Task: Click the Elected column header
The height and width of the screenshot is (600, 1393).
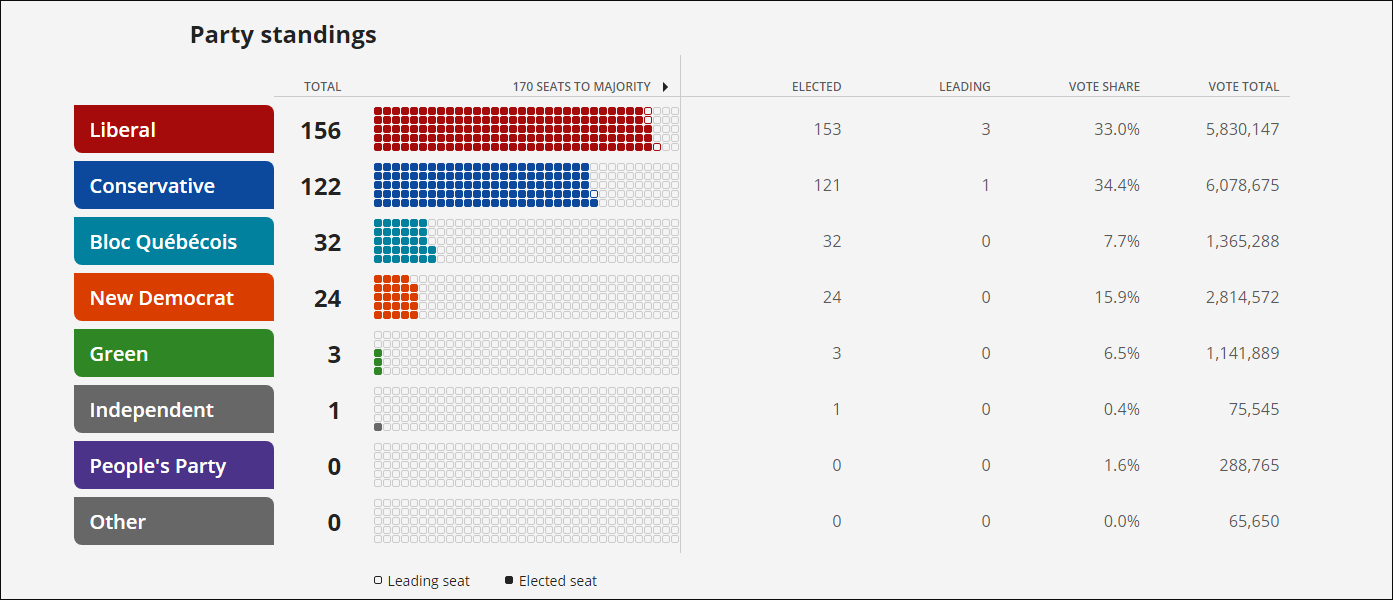Action: pos(817,87)
